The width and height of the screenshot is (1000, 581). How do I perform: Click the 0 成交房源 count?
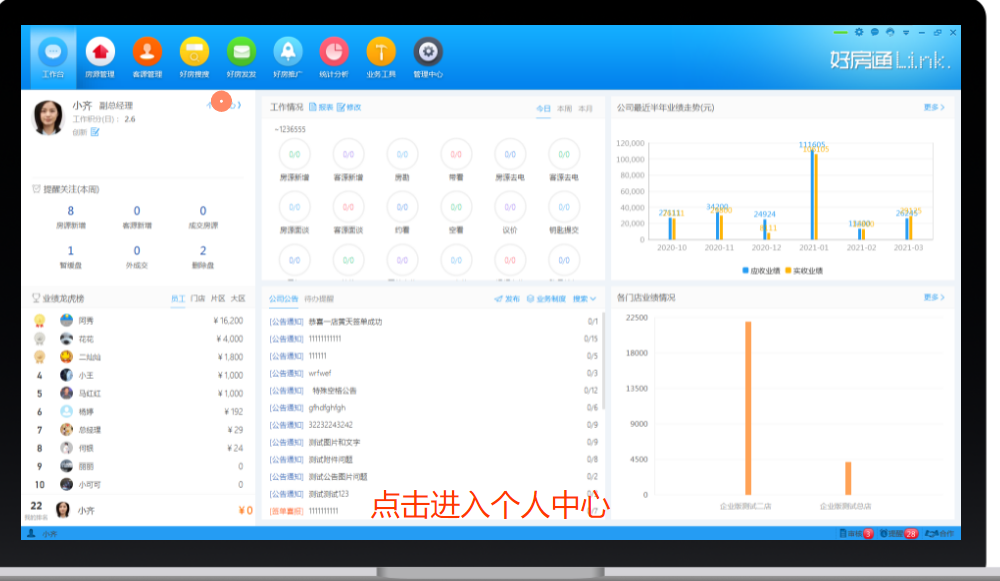[203, 211]
